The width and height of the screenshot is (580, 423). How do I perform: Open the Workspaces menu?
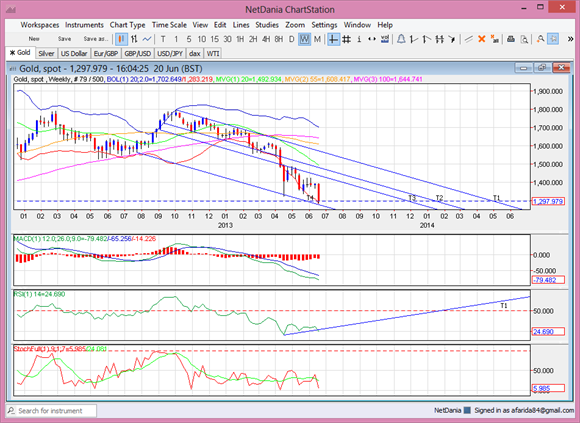40,25
